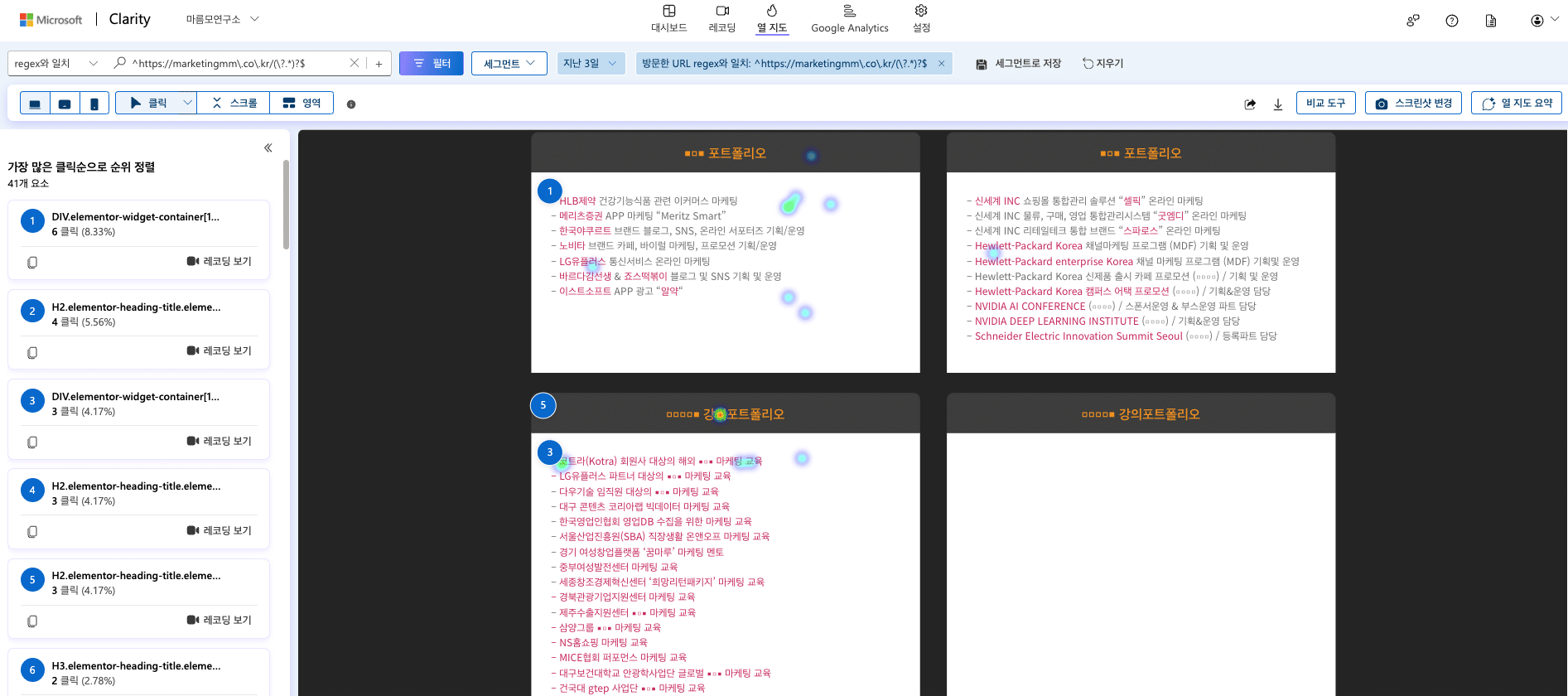The image size is (1568, 696).
Task: Remove the 방문한 URL filter chip
Action: coord(941,63)
